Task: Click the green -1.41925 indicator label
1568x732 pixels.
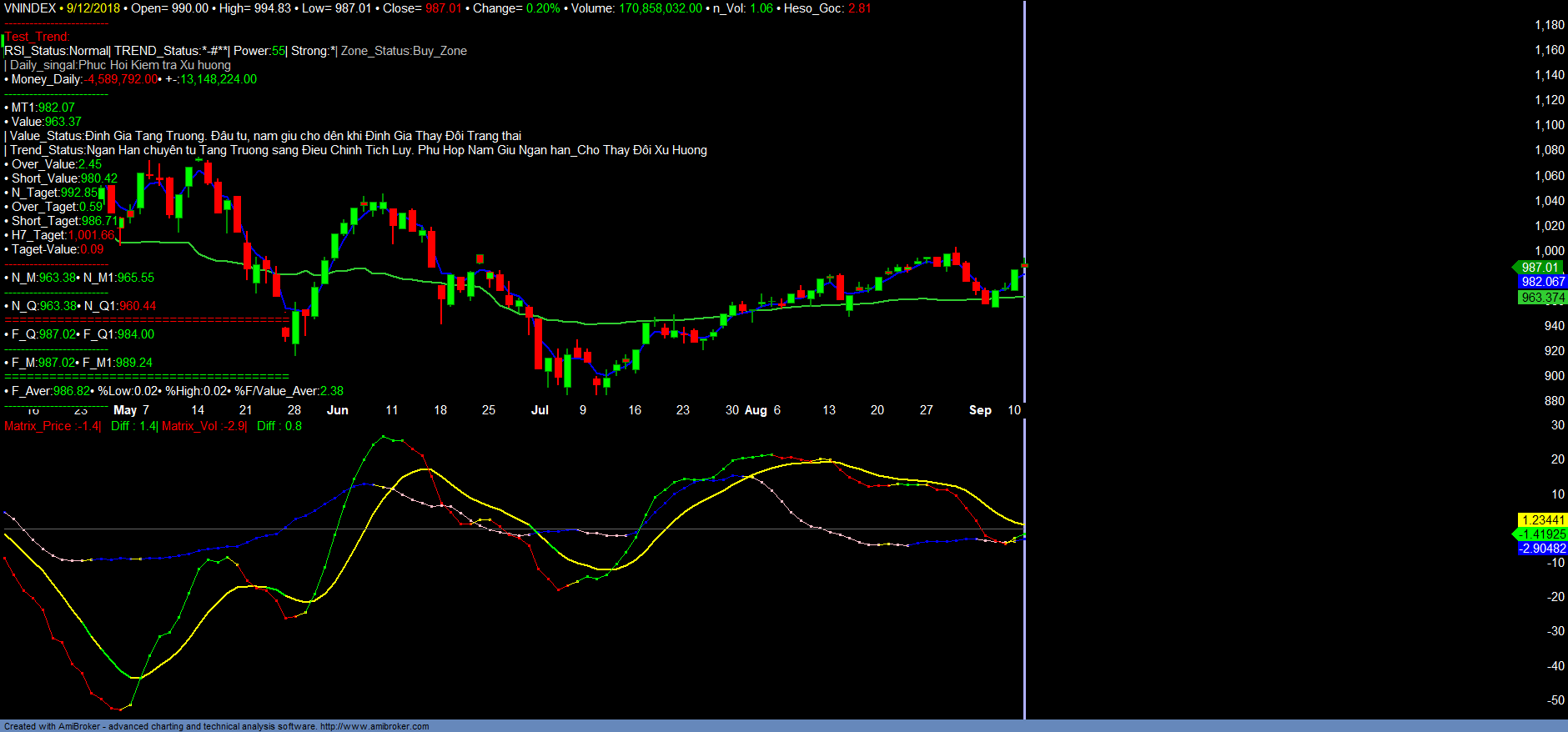Action: coord(1542,534)
